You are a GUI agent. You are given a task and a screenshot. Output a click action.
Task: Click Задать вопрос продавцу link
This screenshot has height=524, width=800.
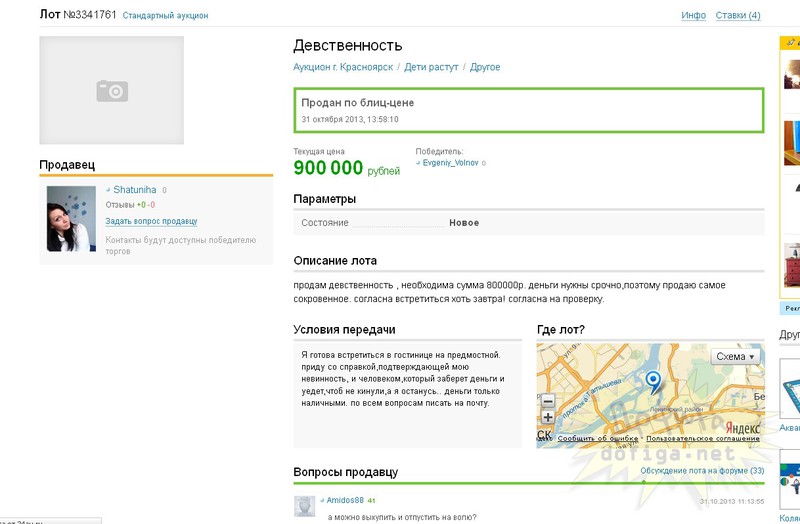151,221
